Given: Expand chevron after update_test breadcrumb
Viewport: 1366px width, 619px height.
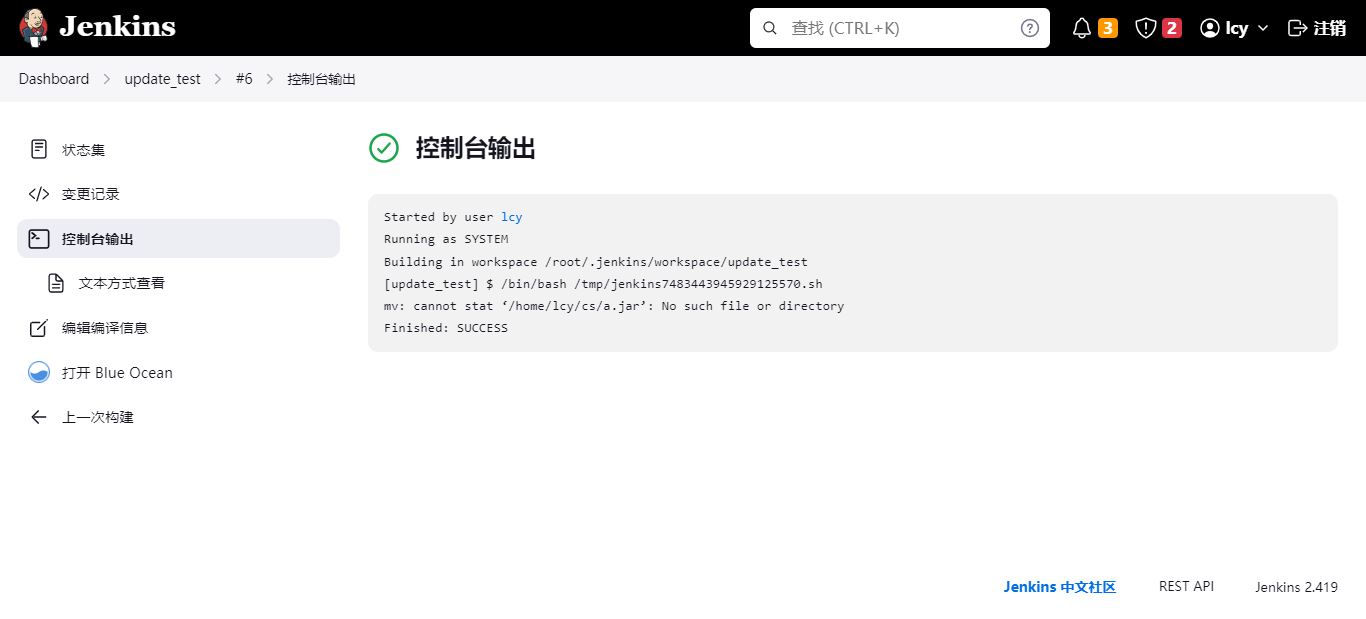Looking at the screenshot, I should point(218,79).
